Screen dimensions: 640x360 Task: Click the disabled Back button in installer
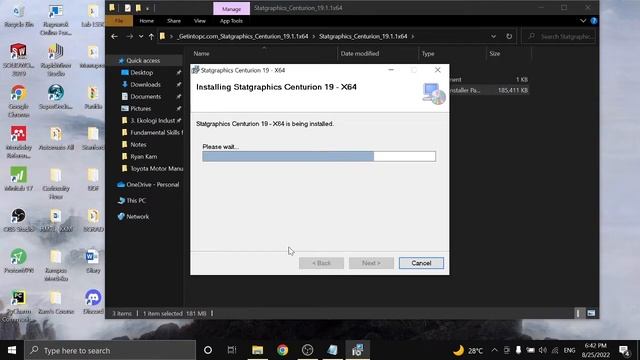[321, 263]
